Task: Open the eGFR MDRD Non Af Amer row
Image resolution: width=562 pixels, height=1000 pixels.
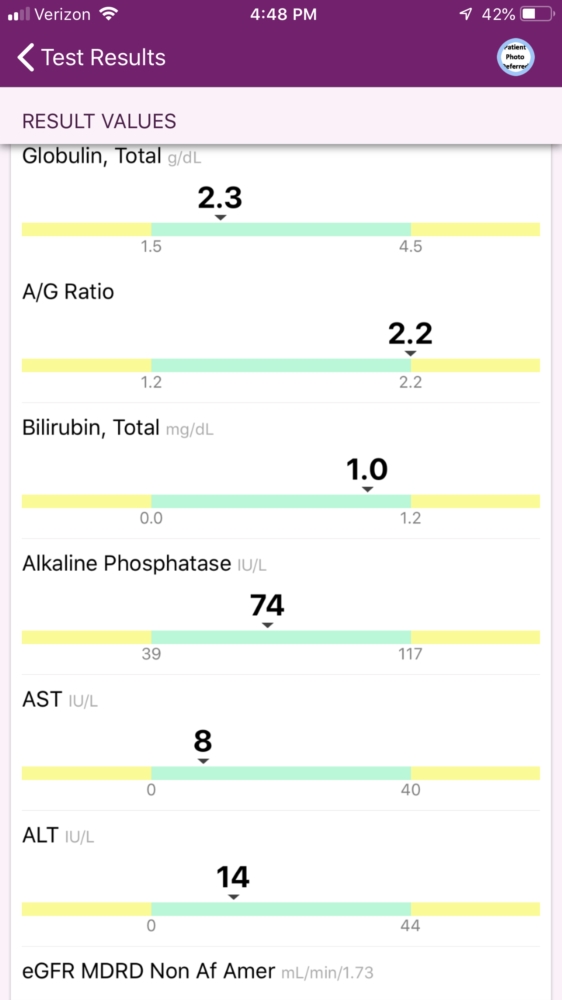Action: point(281,973)
